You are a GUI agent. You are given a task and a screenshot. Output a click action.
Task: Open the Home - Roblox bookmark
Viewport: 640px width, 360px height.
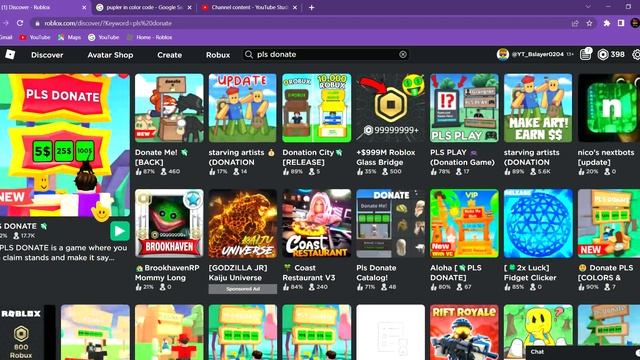tap(149, 37)
